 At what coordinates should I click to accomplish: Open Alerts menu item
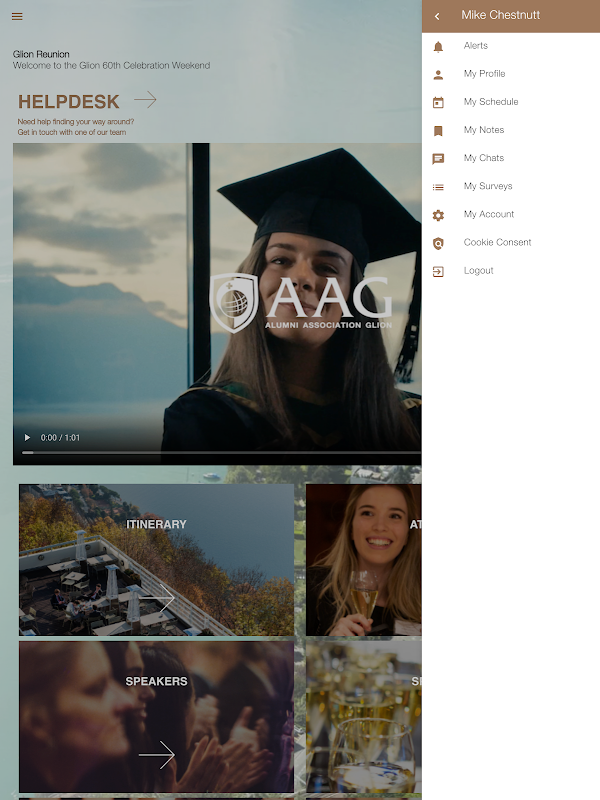(511, 46)
